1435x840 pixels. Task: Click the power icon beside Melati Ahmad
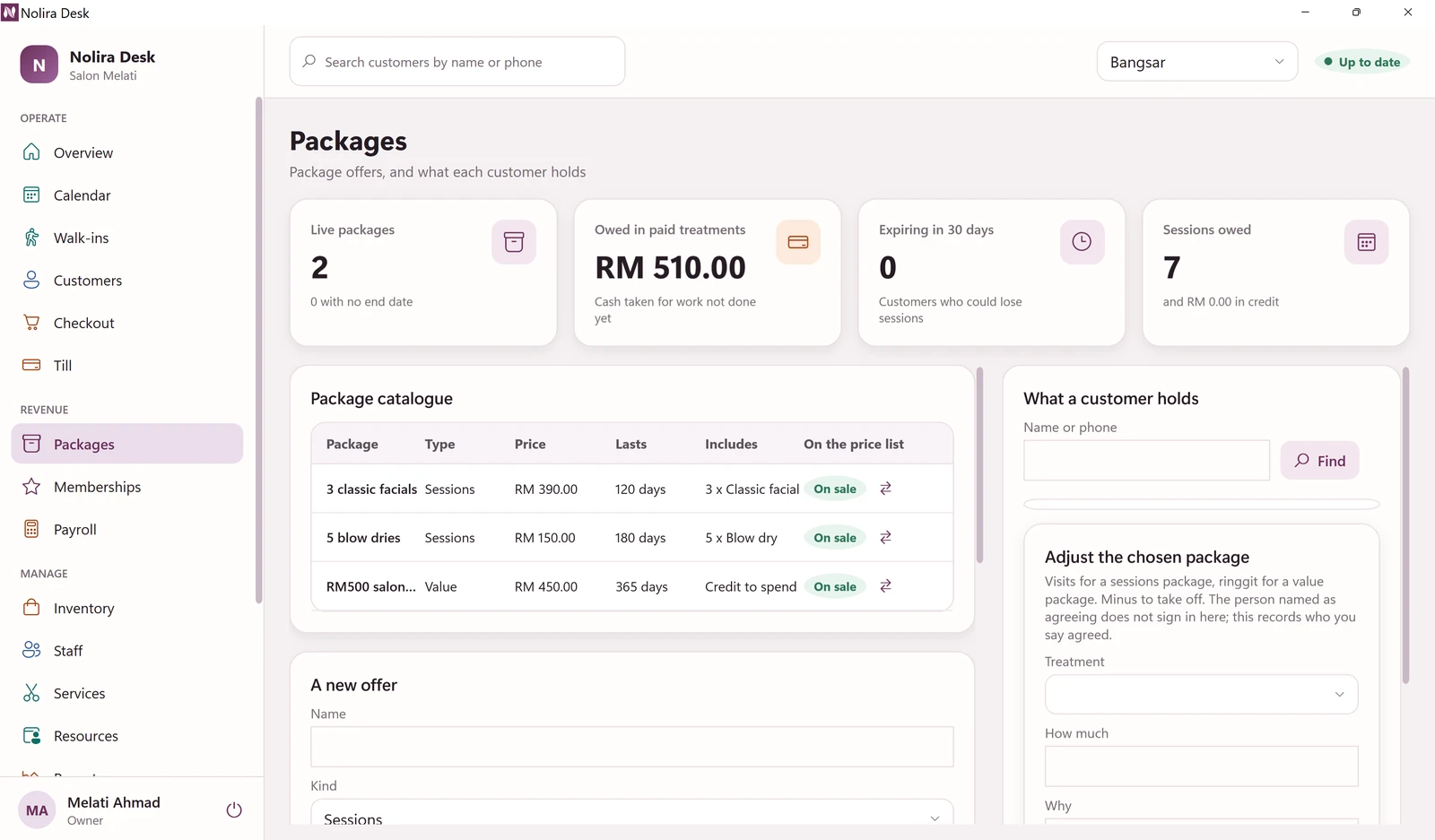(234, 810)
